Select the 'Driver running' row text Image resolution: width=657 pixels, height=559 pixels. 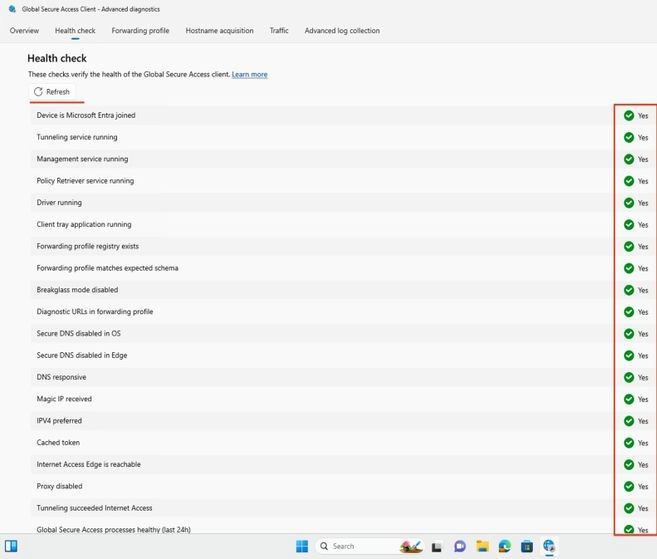coord(59,202)
